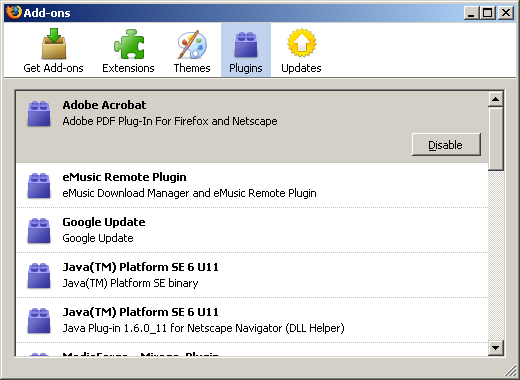
Task: Click brick icon for Java DLL Helper plugin
Action: 39,321
